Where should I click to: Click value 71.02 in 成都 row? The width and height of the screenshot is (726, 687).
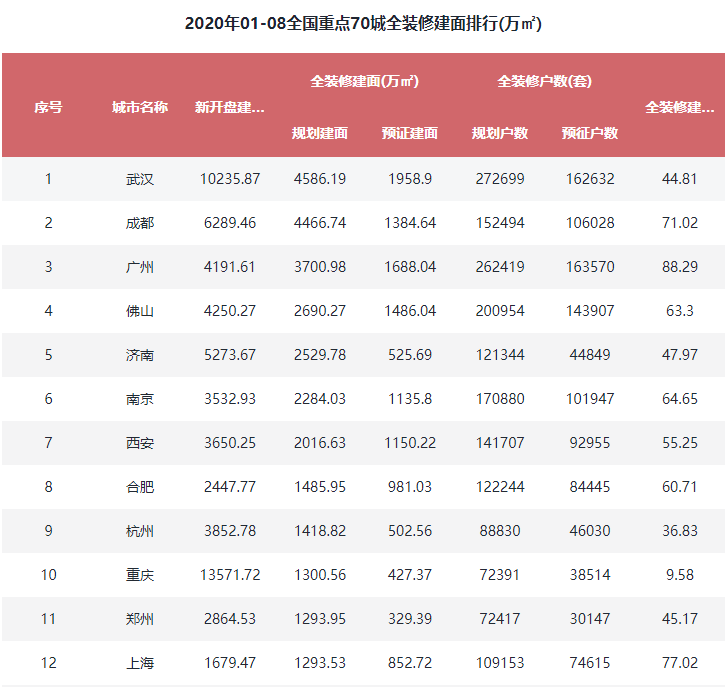coord(680,223)
